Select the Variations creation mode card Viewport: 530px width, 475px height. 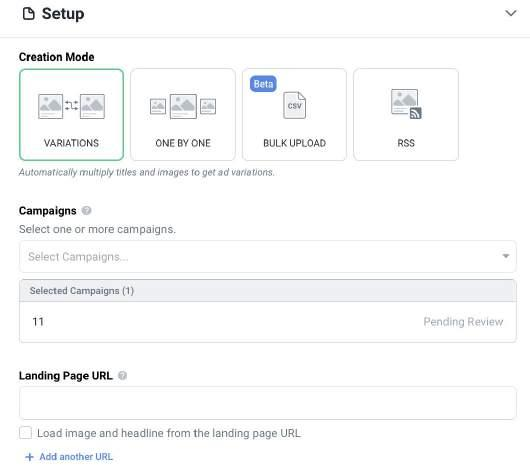pyautogui.click(x=71, y=115)
